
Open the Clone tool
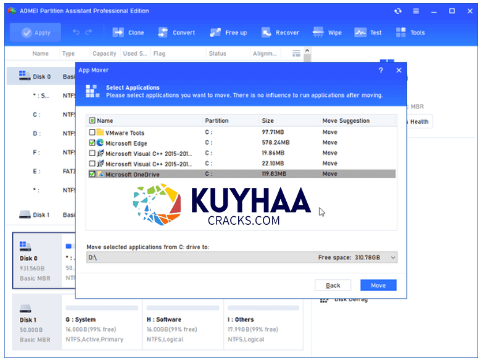128,32
